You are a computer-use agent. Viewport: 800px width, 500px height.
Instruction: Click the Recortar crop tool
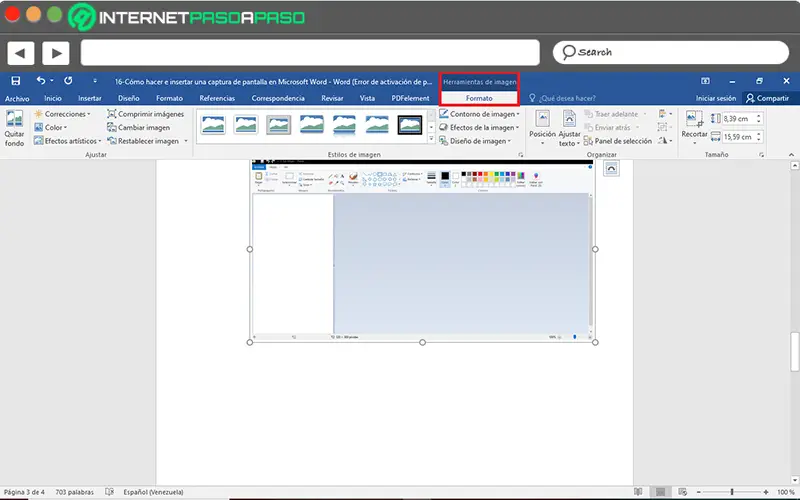click(694, 128)
